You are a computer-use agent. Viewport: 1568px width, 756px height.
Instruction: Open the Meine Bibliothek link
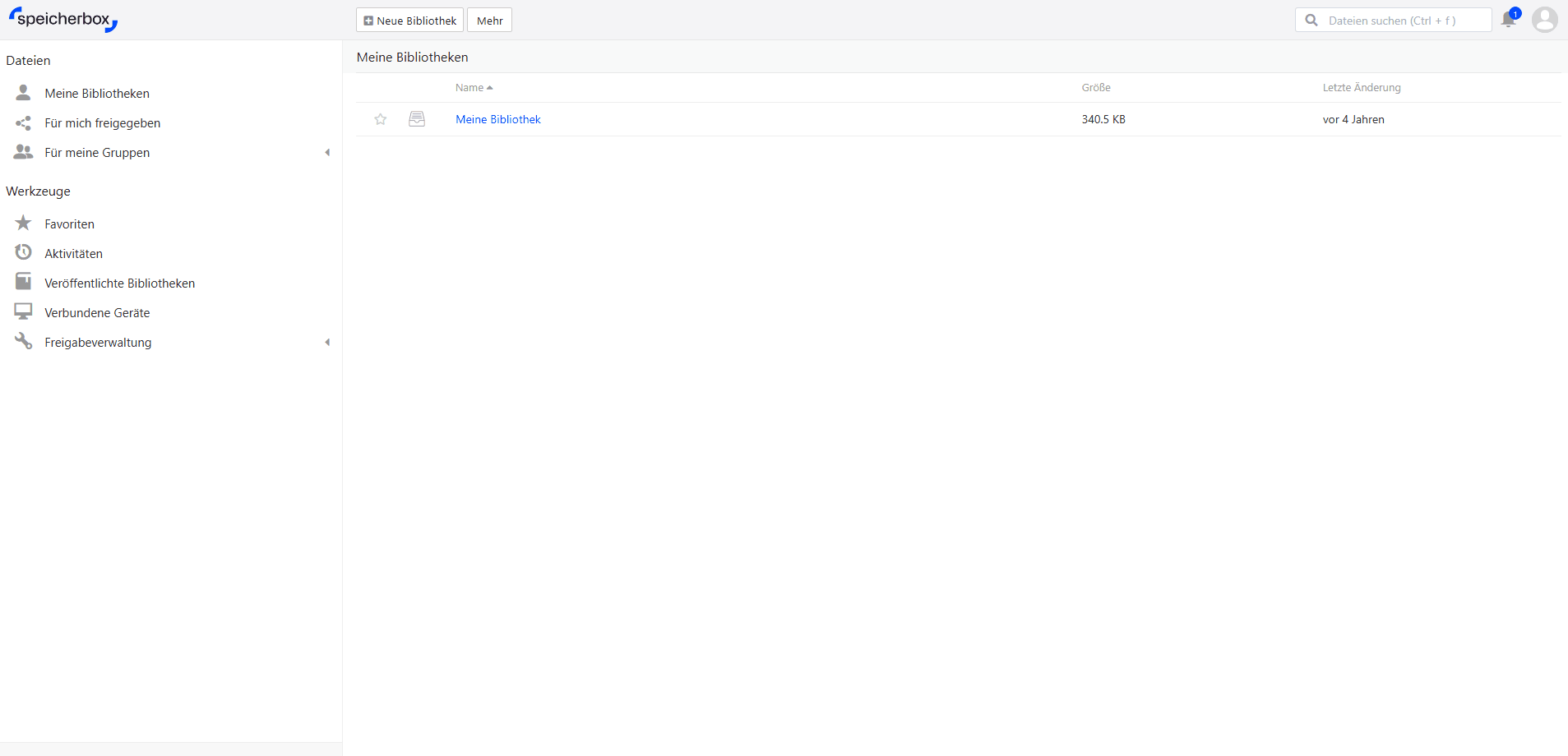[x=497, y=119]
